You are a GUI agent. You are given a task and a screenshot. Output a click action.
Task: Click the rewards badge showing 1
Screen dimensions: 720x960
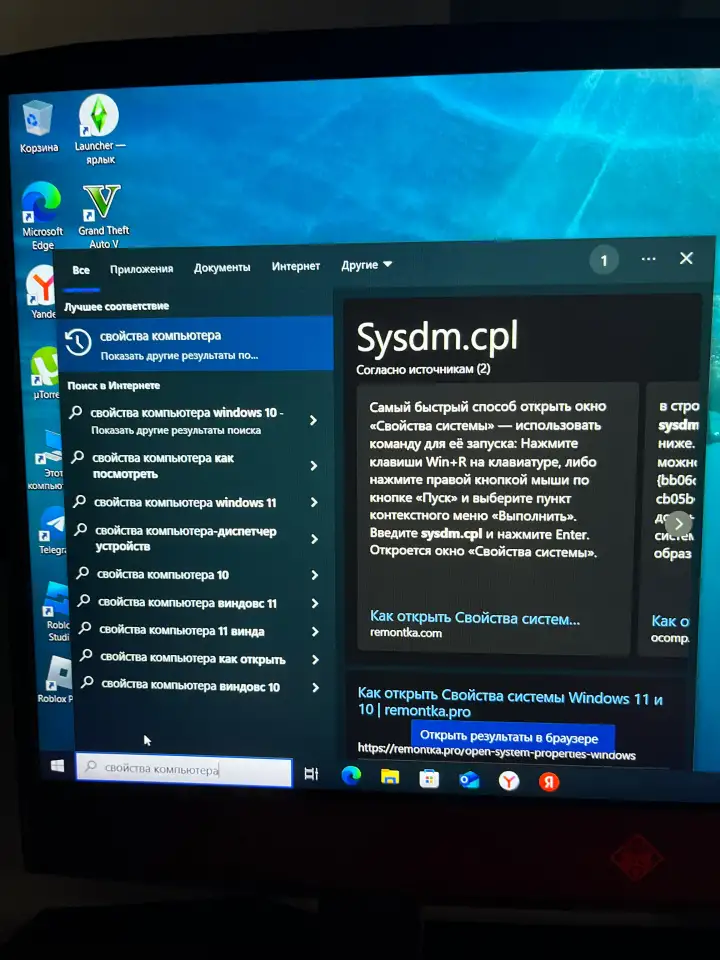604,261
